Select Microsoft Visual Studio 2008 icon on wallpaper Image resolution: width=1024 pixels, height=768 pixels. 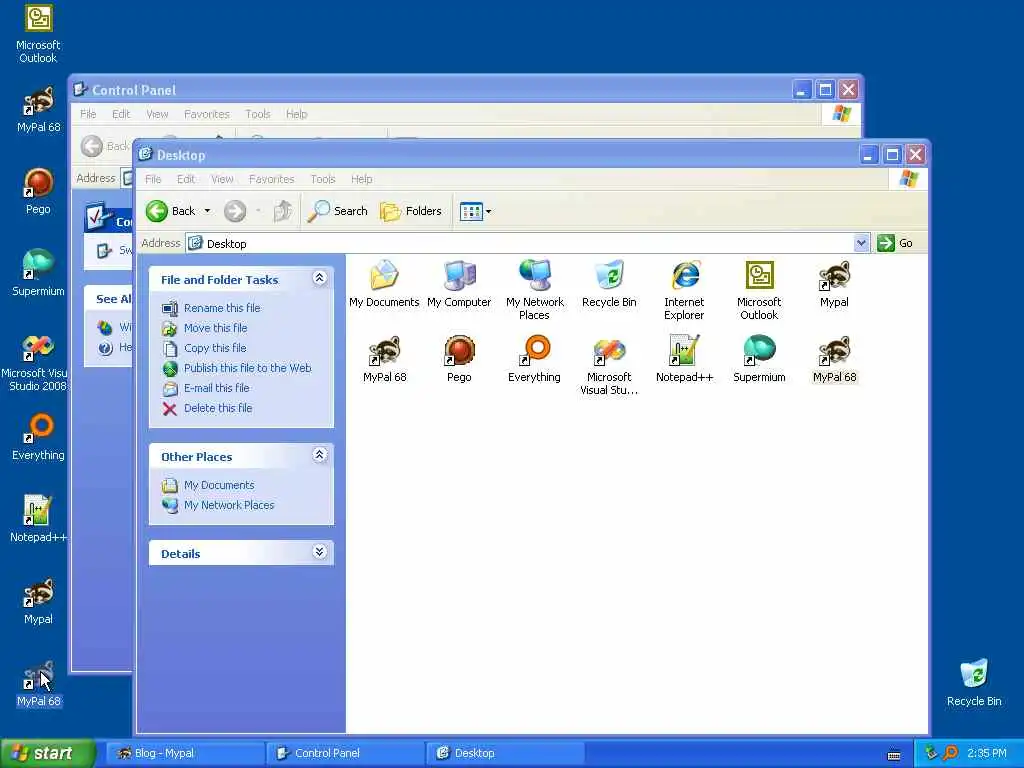[x=36, y=362]
